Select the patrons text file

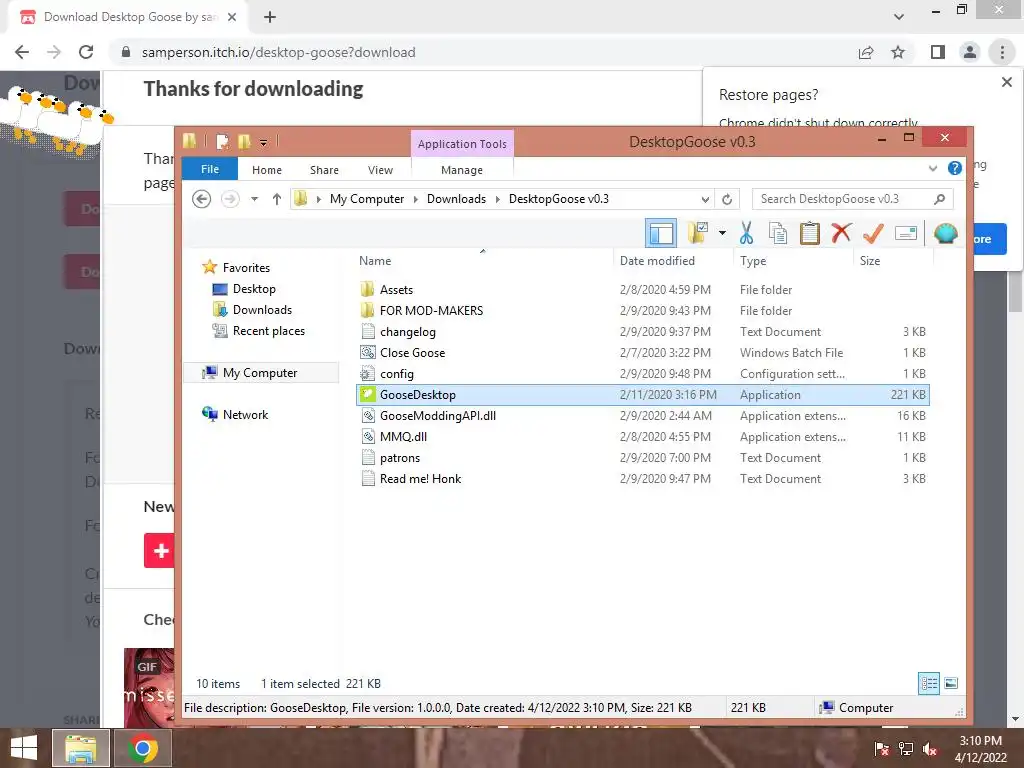(643, 457)
